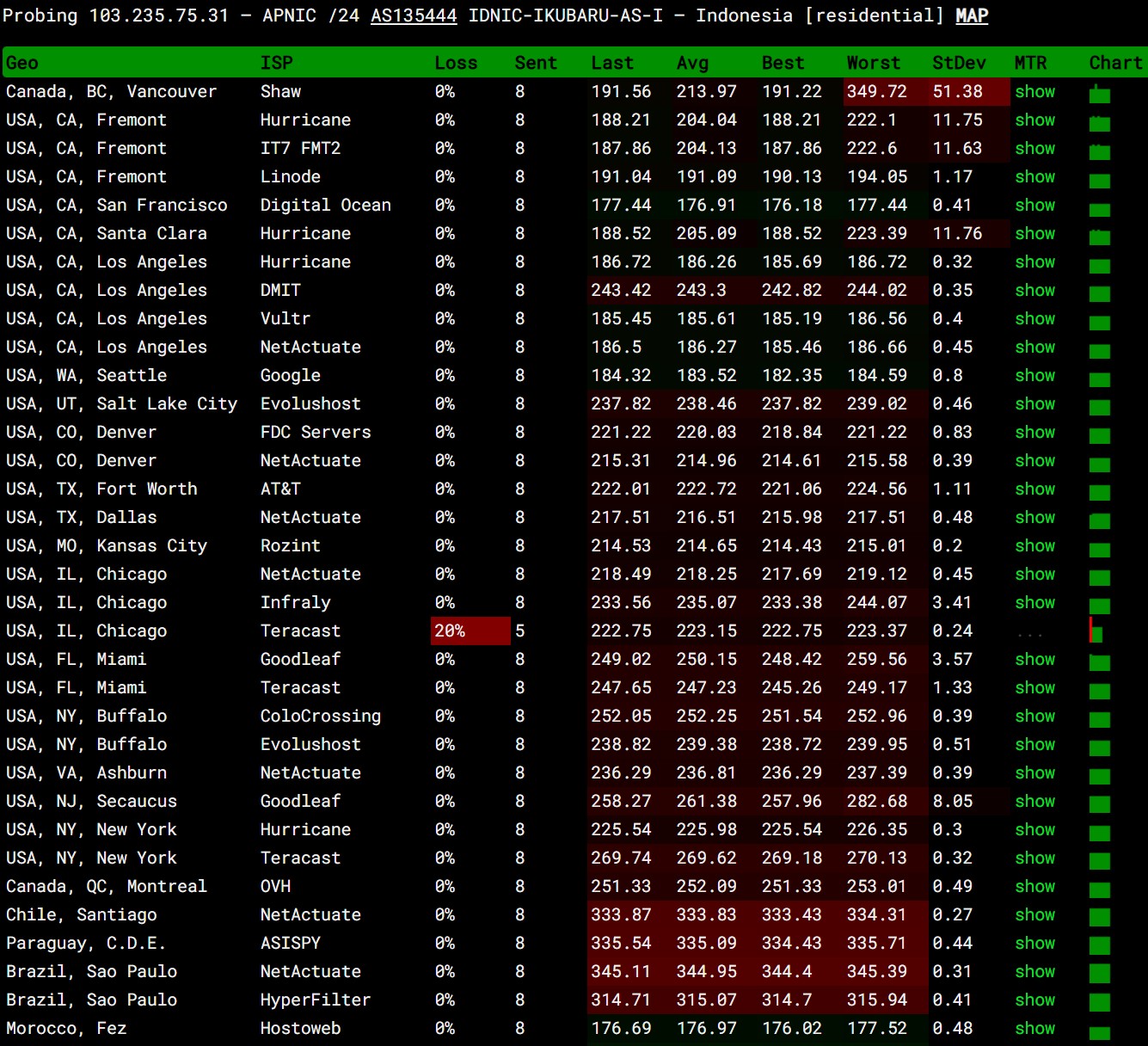Image resolution: width=1148 pixels, height=1046 pixels.
Task: Click latency chart for Denver FDC Servers
Action: pyautogui.click(x=1099, y=434)
